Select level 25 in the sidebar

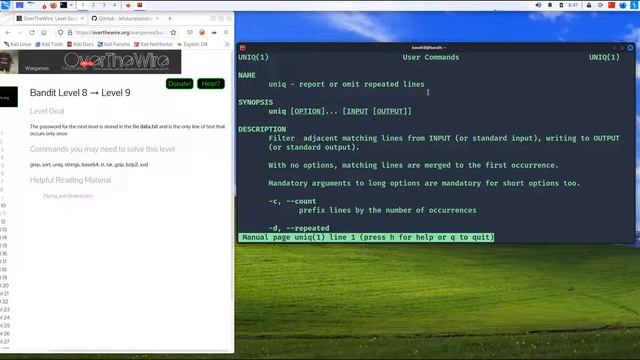[5, 326]
